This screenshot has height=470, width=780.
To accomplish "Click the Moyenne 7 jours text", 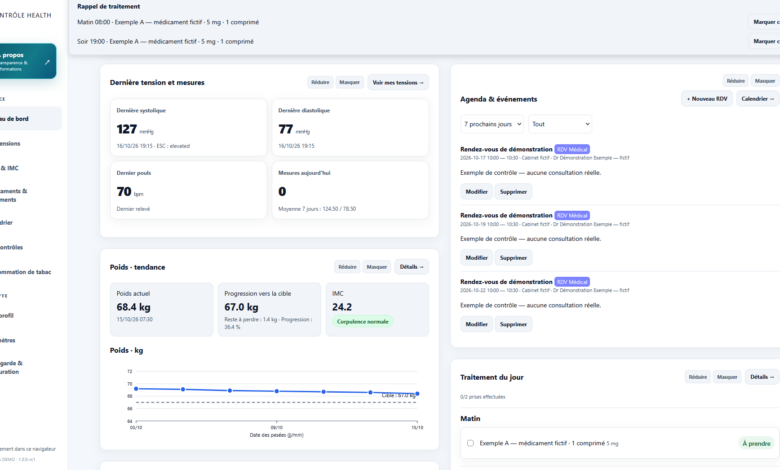I will [317, 209].
